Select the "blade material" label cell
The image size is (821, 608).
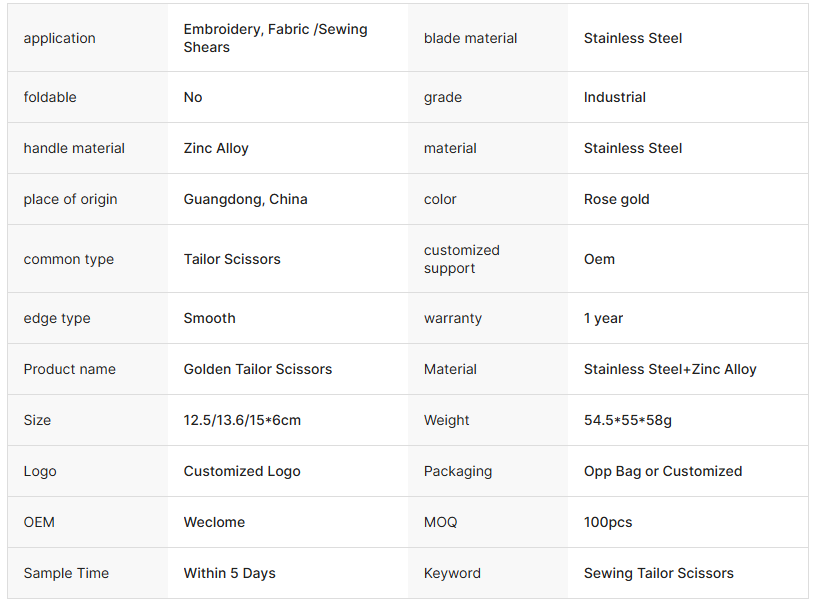[471, 38]
